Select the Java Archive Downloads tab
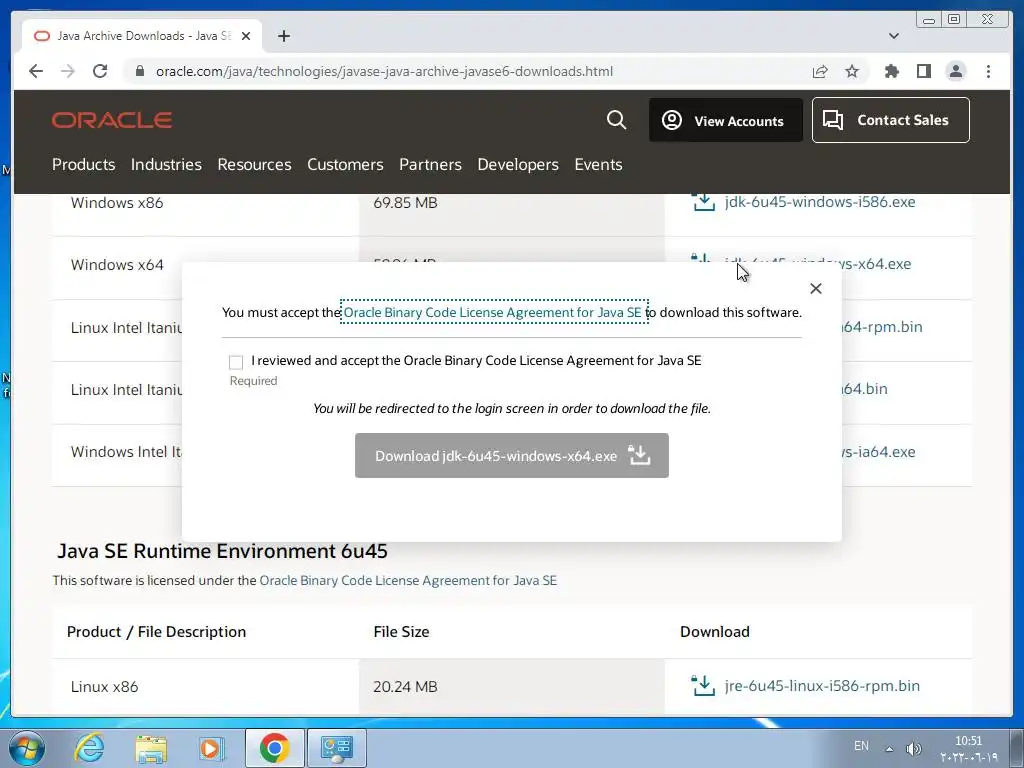The image size is (1024, 768). tap(142, 36)
